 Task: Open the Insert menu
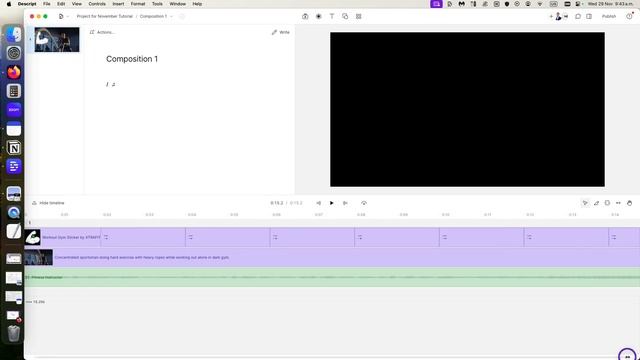click(118, 4)
